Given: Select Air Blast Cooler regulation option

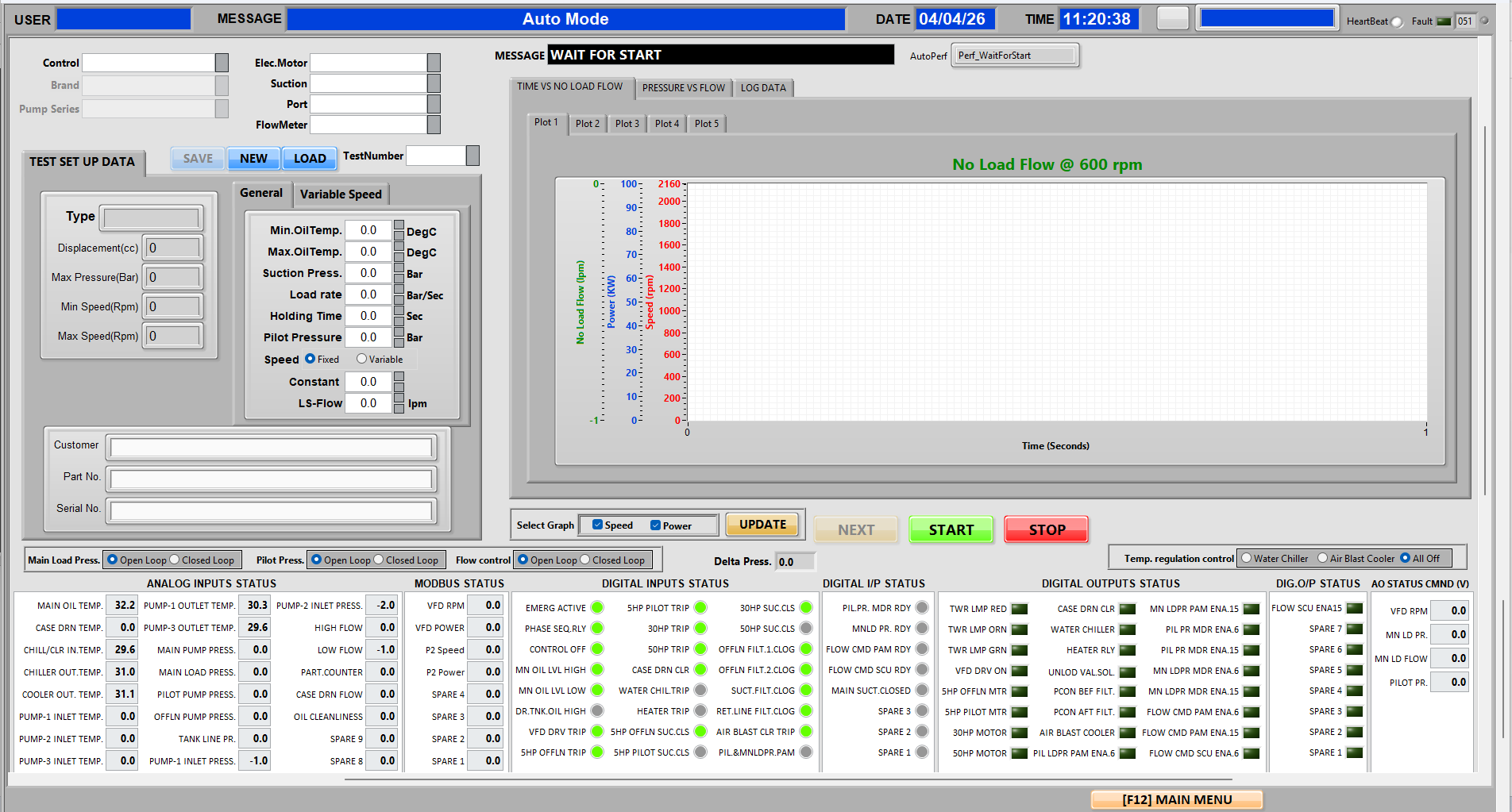Looking at the screenshot, I should 1323,558.
